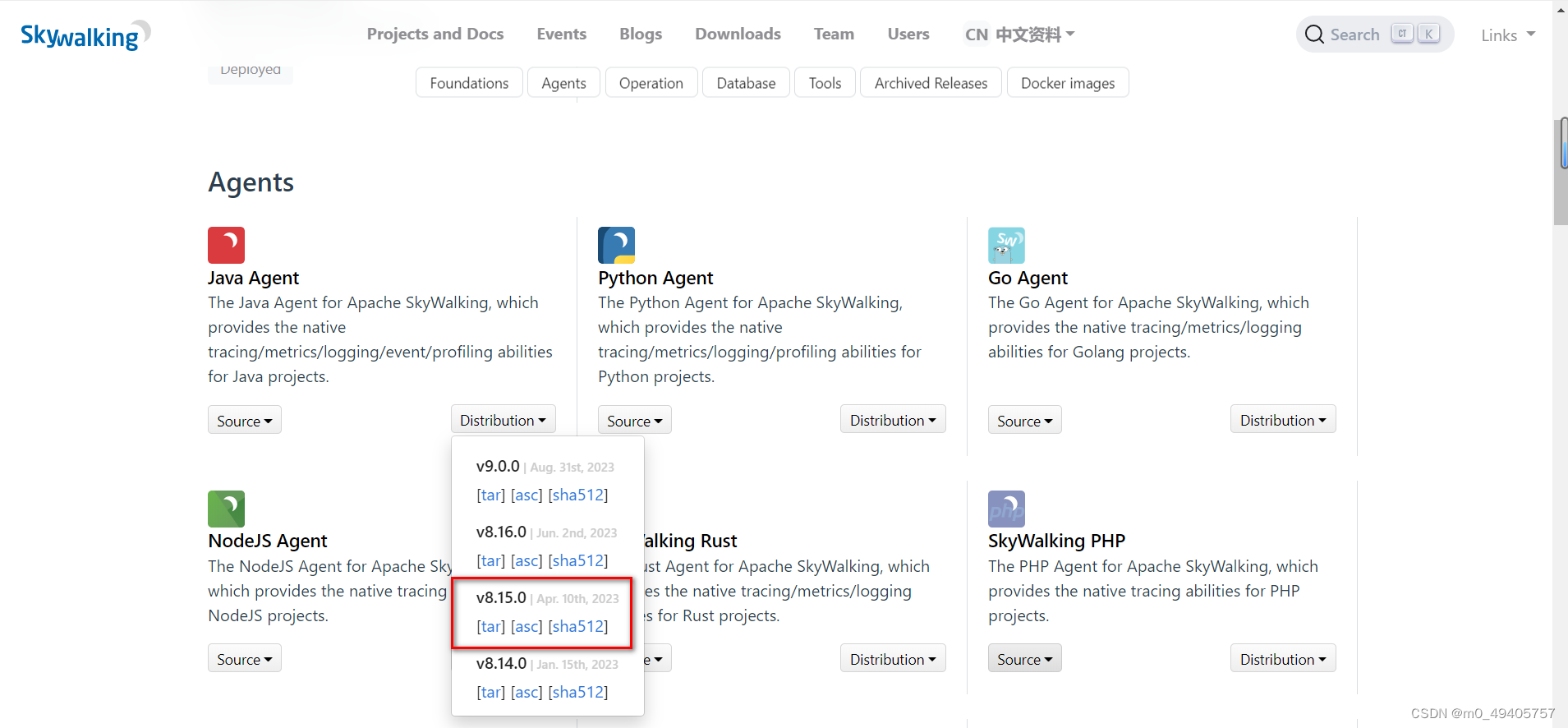Viewport: 1568px width, 728px height.
Task: Click the Python Agent title
Action: pos(655,278)
